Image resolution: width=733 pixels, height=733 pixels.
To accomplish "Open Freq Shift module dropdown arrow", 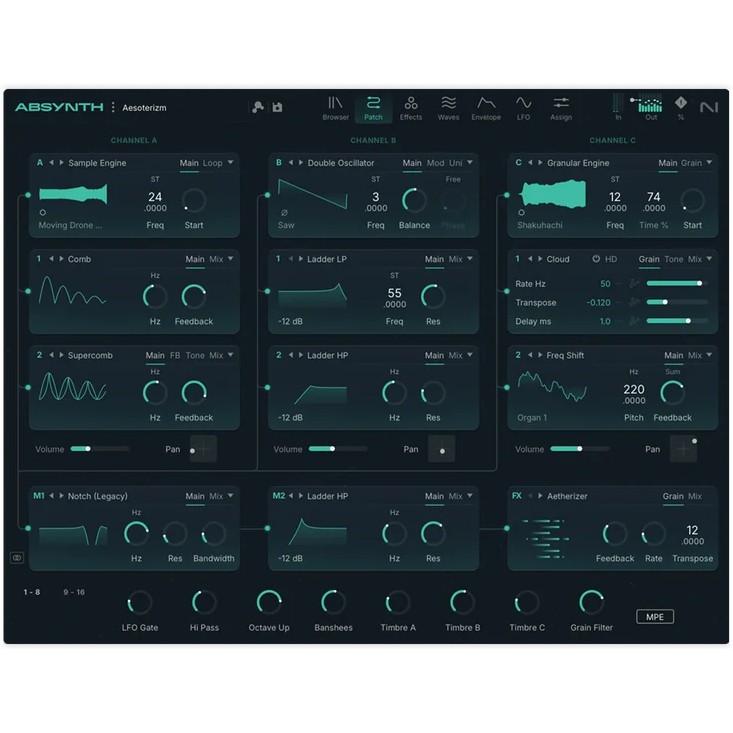I will (709, 355).
